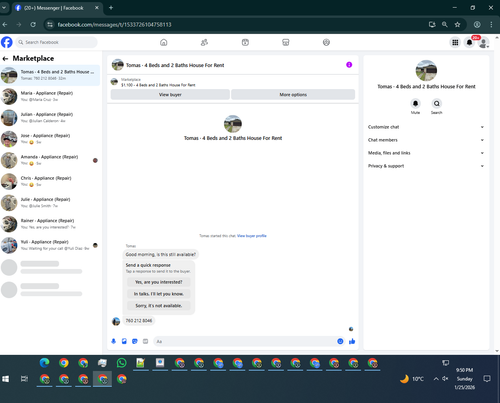Open the Windows Start button
The height and width of the screenshot is (403, 500).
6,379
